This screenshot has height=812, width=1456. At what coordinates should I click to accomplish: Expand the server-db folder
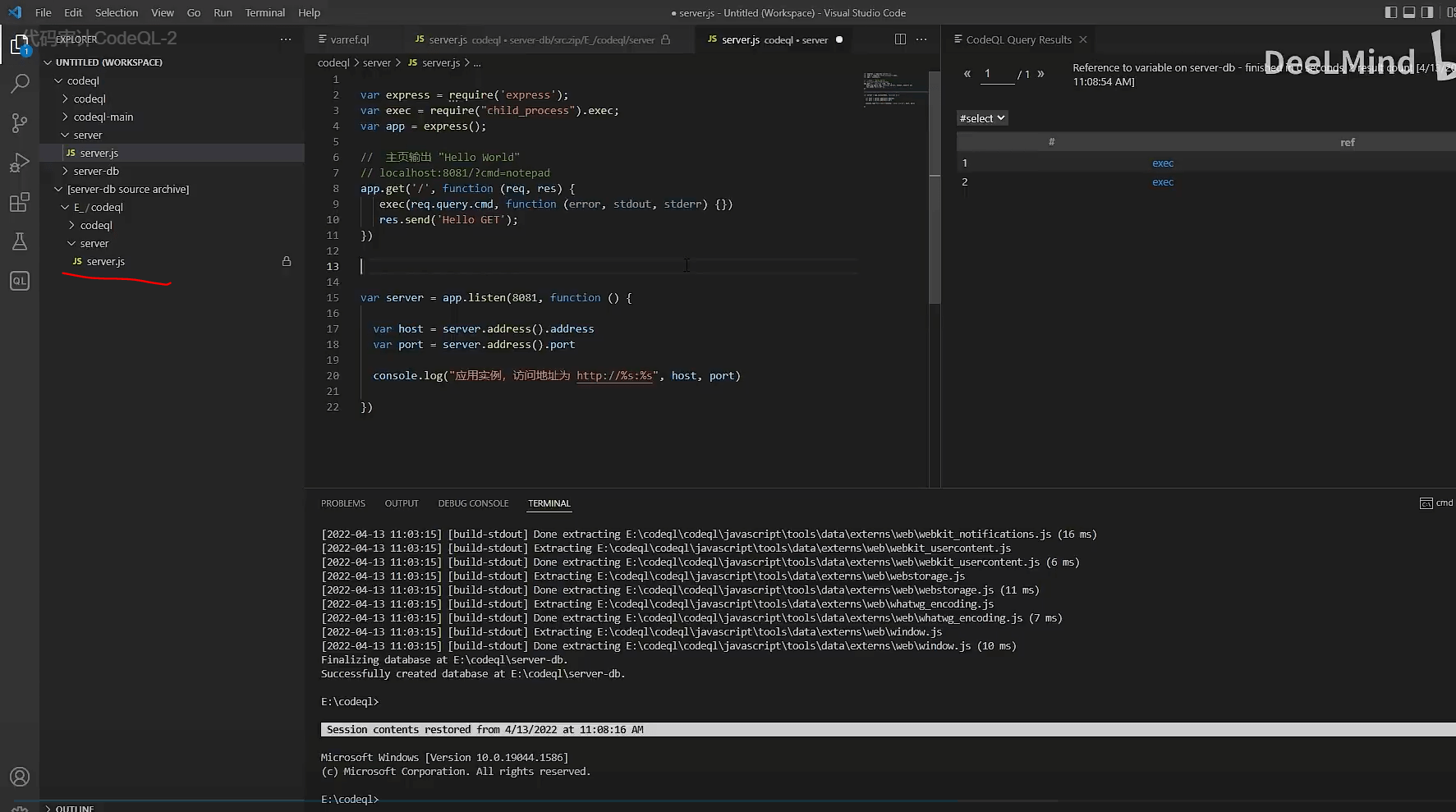tap(96, 171)
